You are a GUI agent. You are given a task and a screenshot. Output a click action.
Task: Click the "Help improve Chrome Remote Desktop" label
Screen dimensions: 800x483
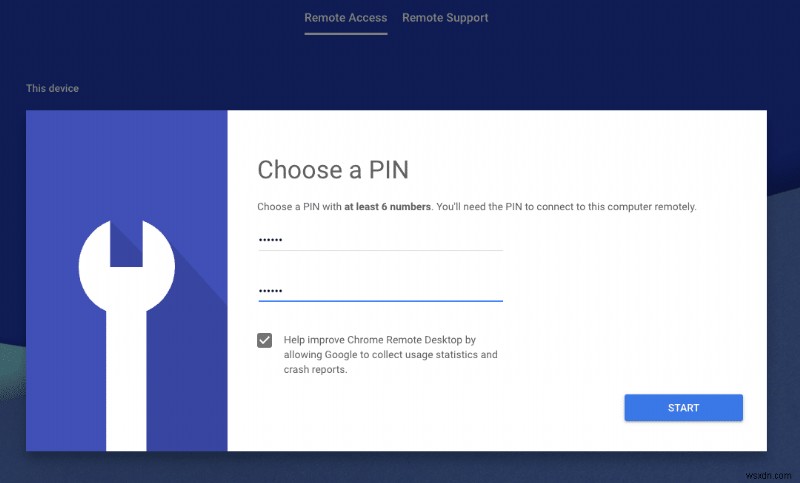point(380,340)
